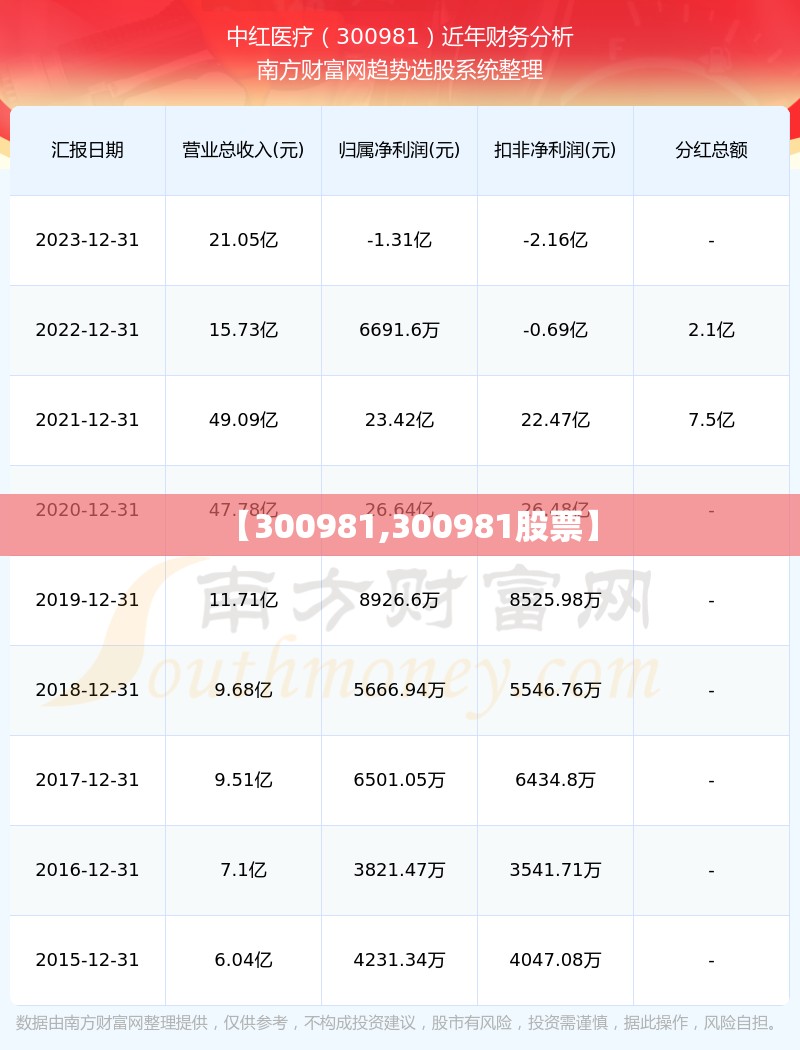Select dividend value 7.5亿
This screenshot has width=800, height=1050.
click(x=712, y=420)
